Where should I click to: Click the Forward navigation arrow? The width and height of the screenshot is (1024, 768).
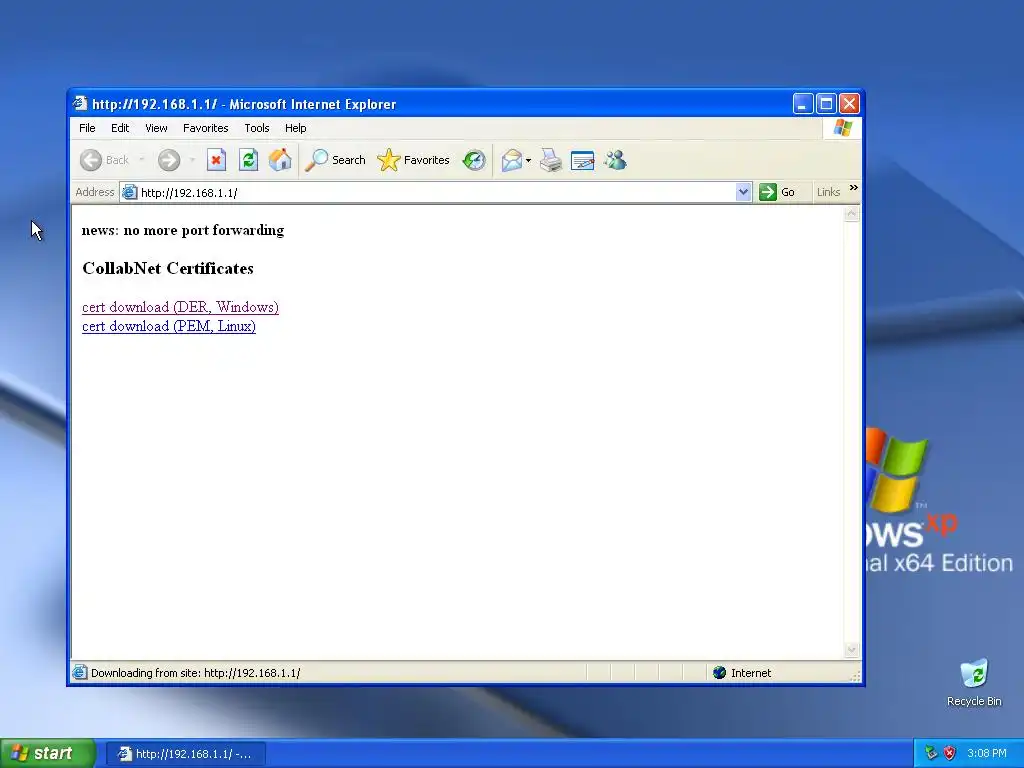pos(169,160)
